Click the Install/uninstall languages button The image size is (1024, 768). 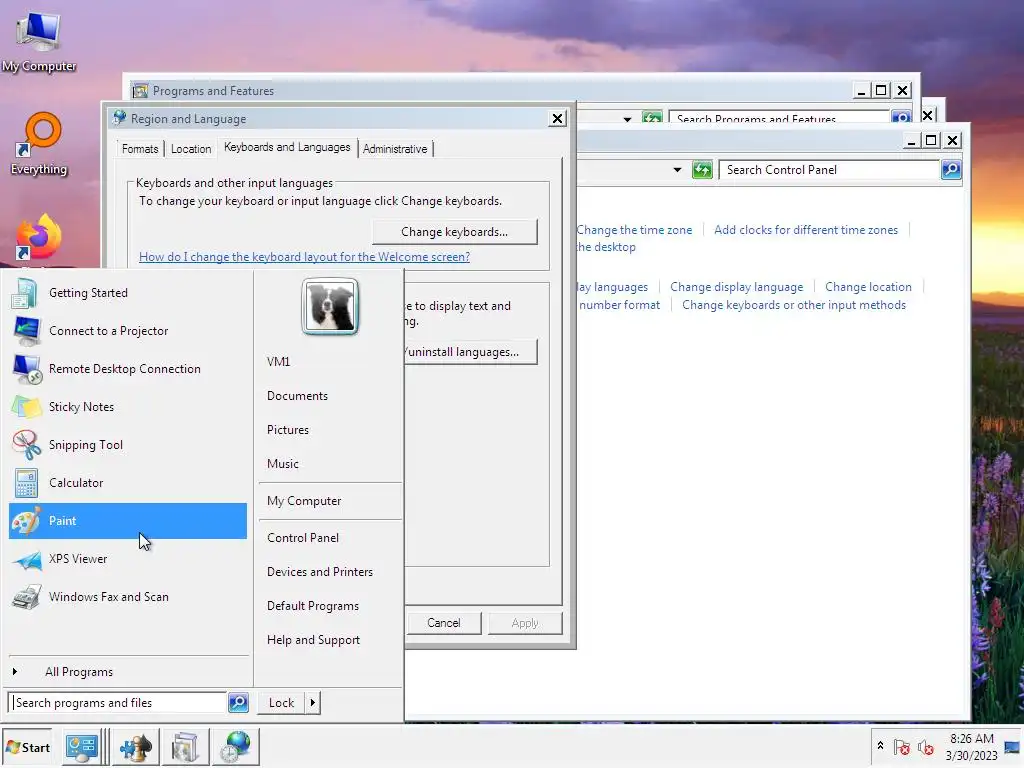click(470, 352)
